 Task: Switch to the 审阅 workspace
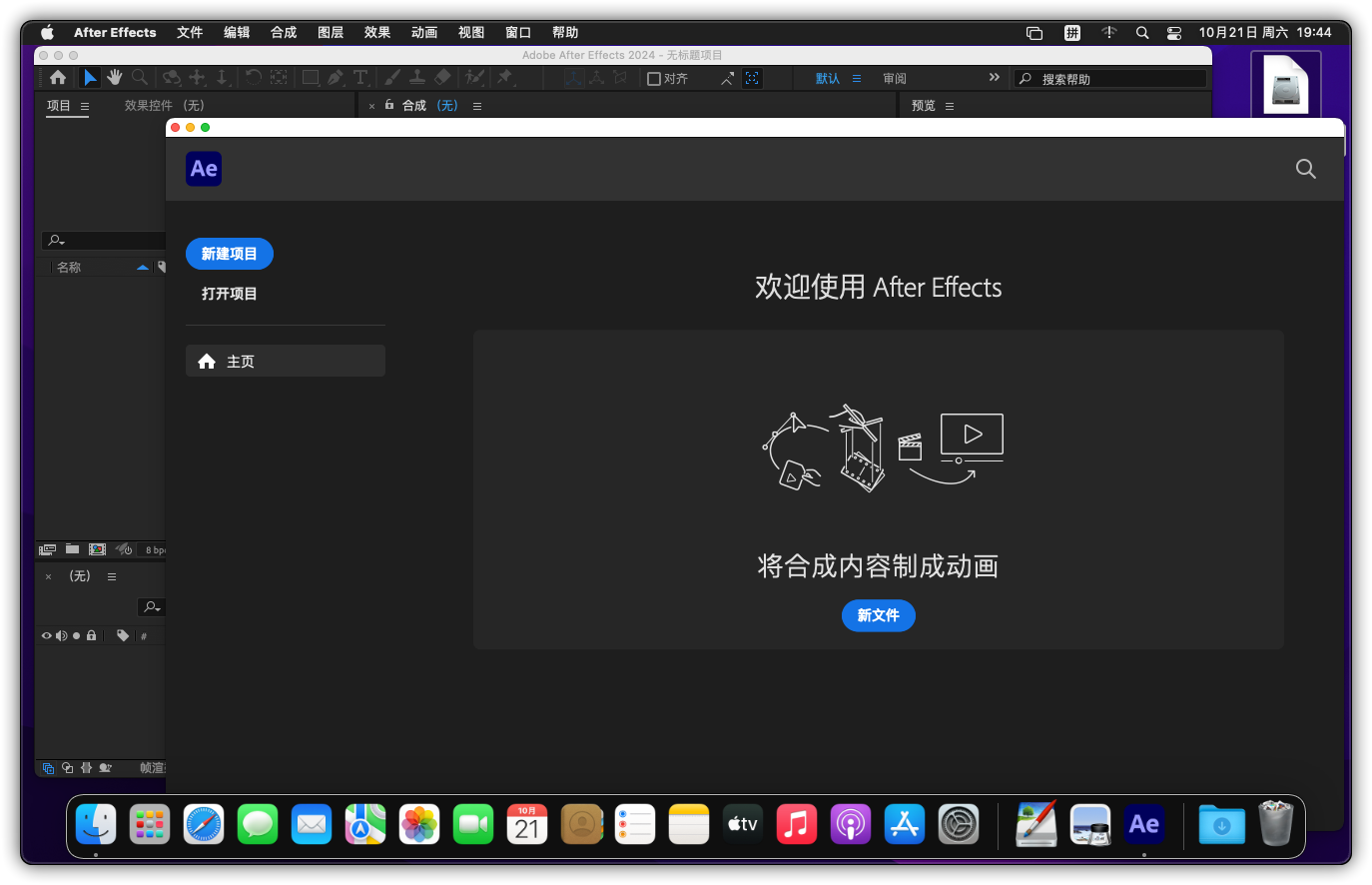point(895,78)
